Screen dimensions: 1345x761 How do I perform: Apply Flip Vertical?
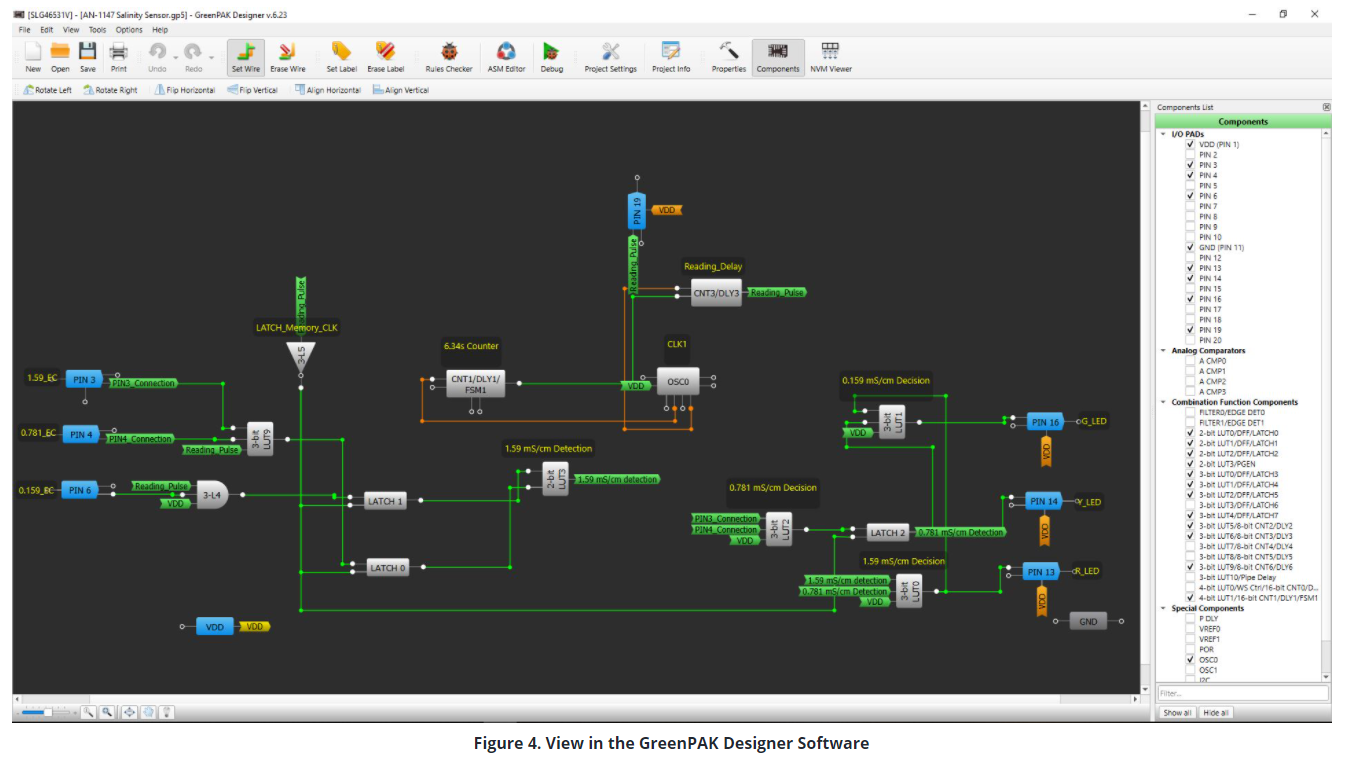(252, 90)
